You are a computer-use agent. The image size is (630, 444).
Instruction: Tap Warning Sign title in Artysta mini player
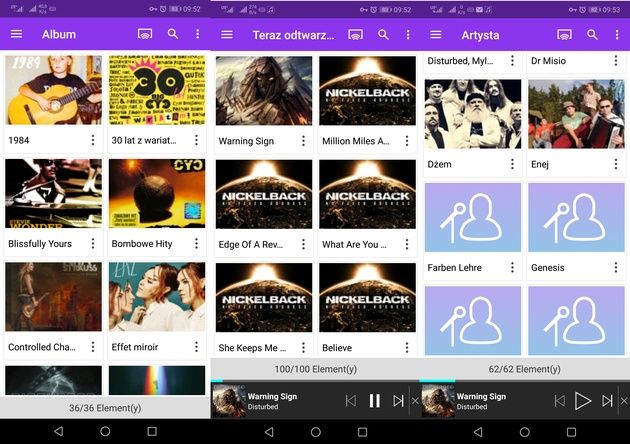point(481,397)
